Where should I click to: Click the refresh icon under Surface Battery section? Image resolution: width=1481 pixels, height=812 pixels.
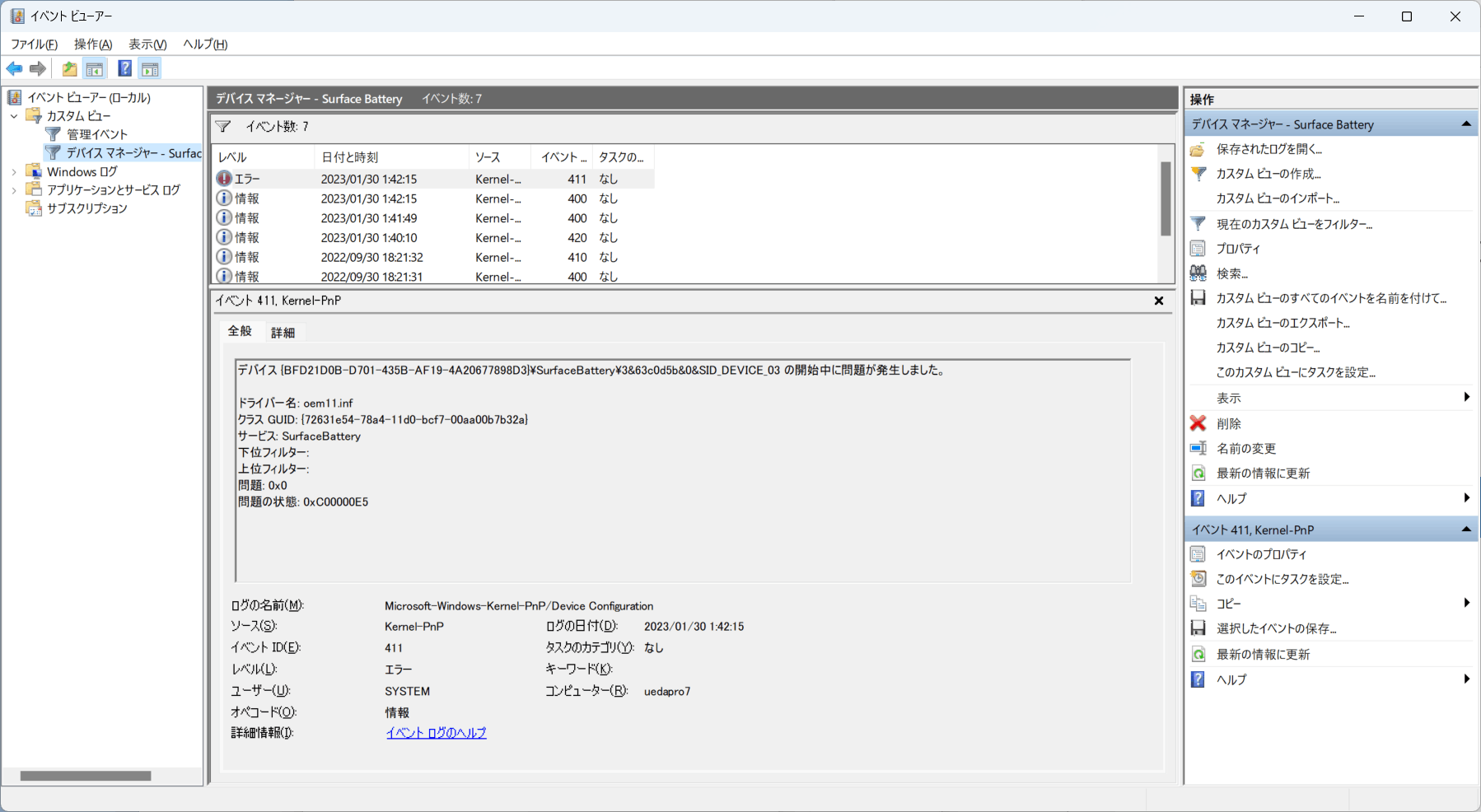tap(1198, 474)
